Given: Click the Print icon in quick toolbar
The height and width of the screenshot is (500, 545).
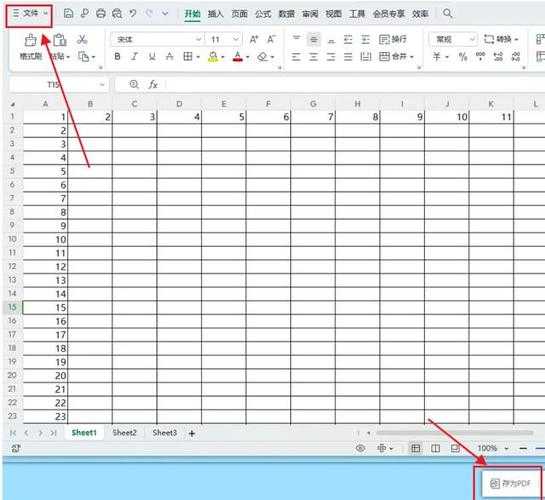Looking at the screenshot, I should pos(101,14).
